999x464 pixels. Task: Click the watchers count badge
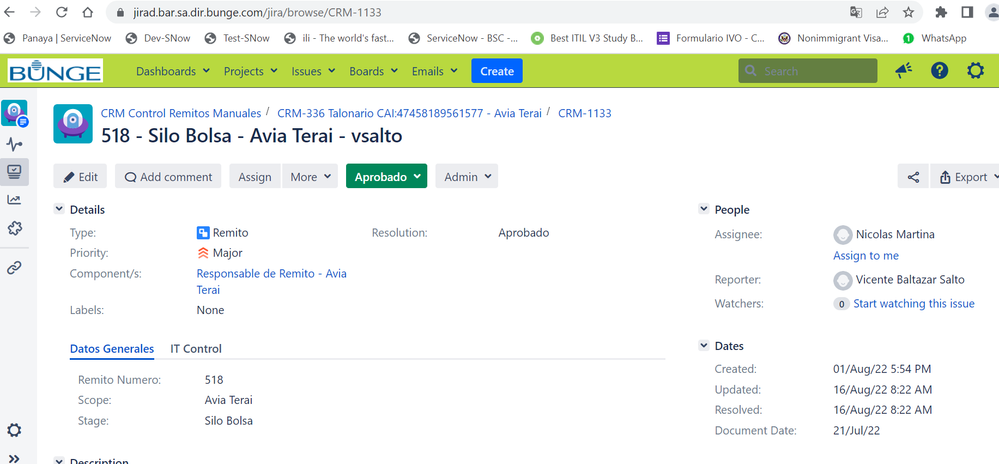tap(842, 304)
